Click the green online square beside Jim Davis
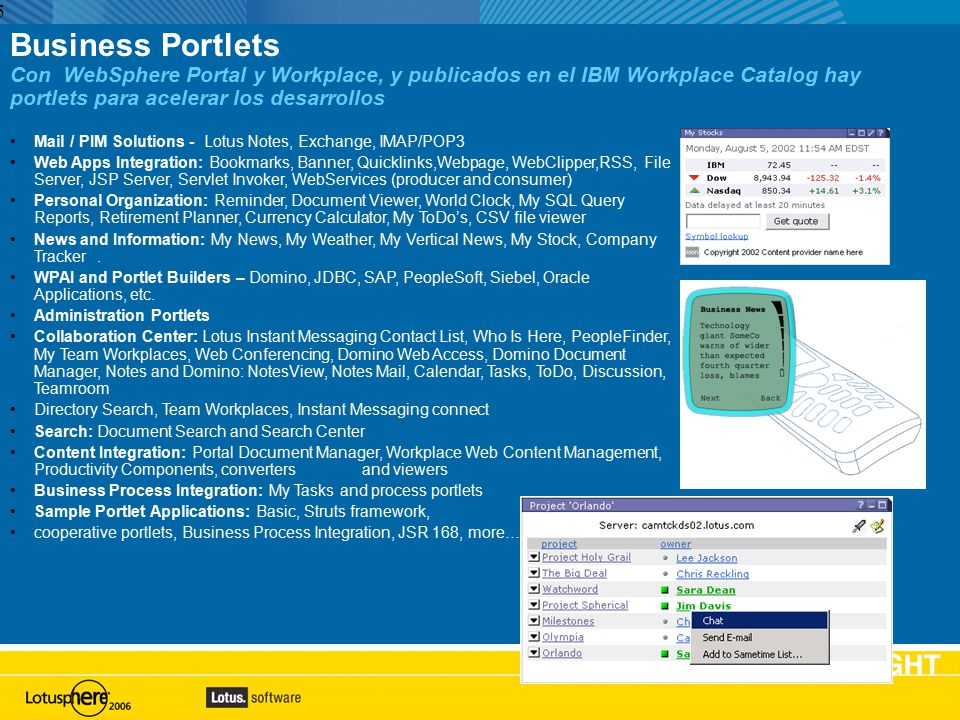This screenshot has height=720, width=960. coord(665,606)
